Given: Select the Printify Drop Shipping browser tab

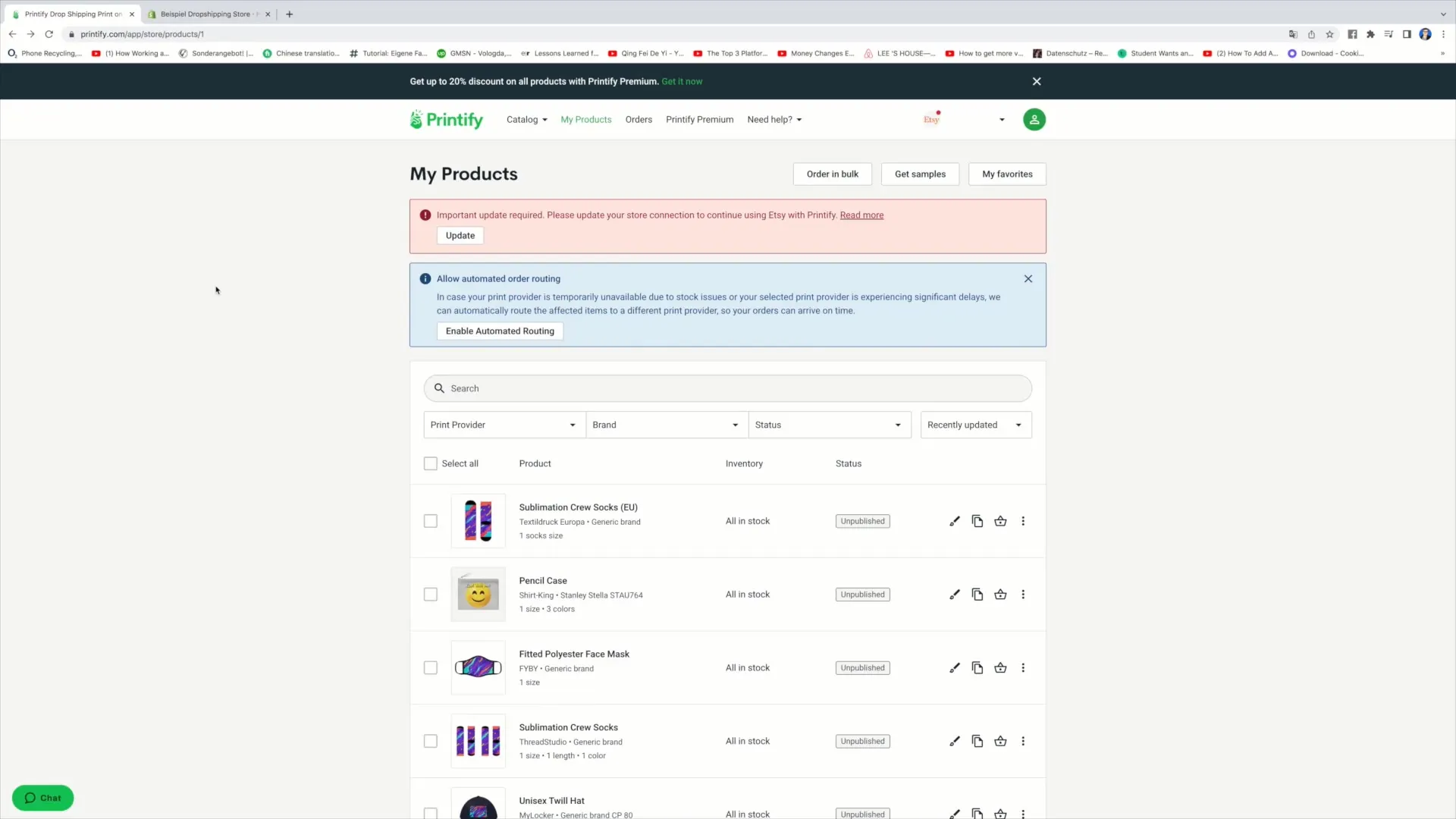Looking at the screenshot, I should click(72, 14).
